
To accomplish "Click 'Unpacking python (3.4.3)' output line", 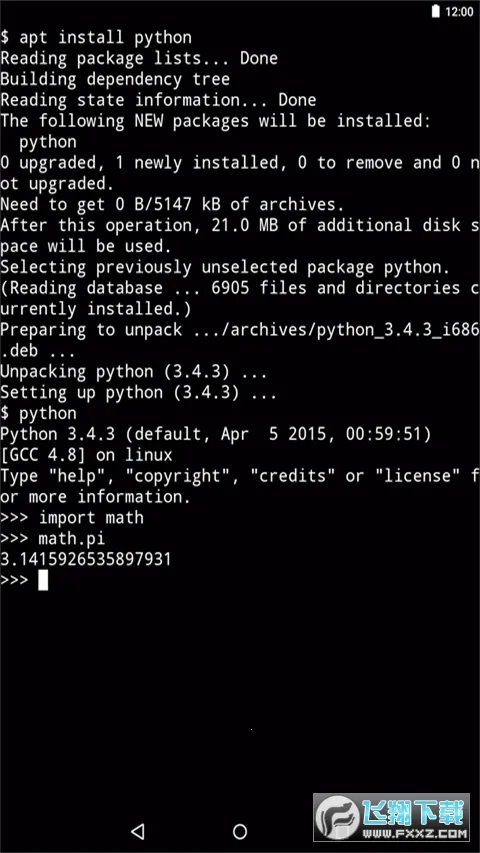I will 133,372.
